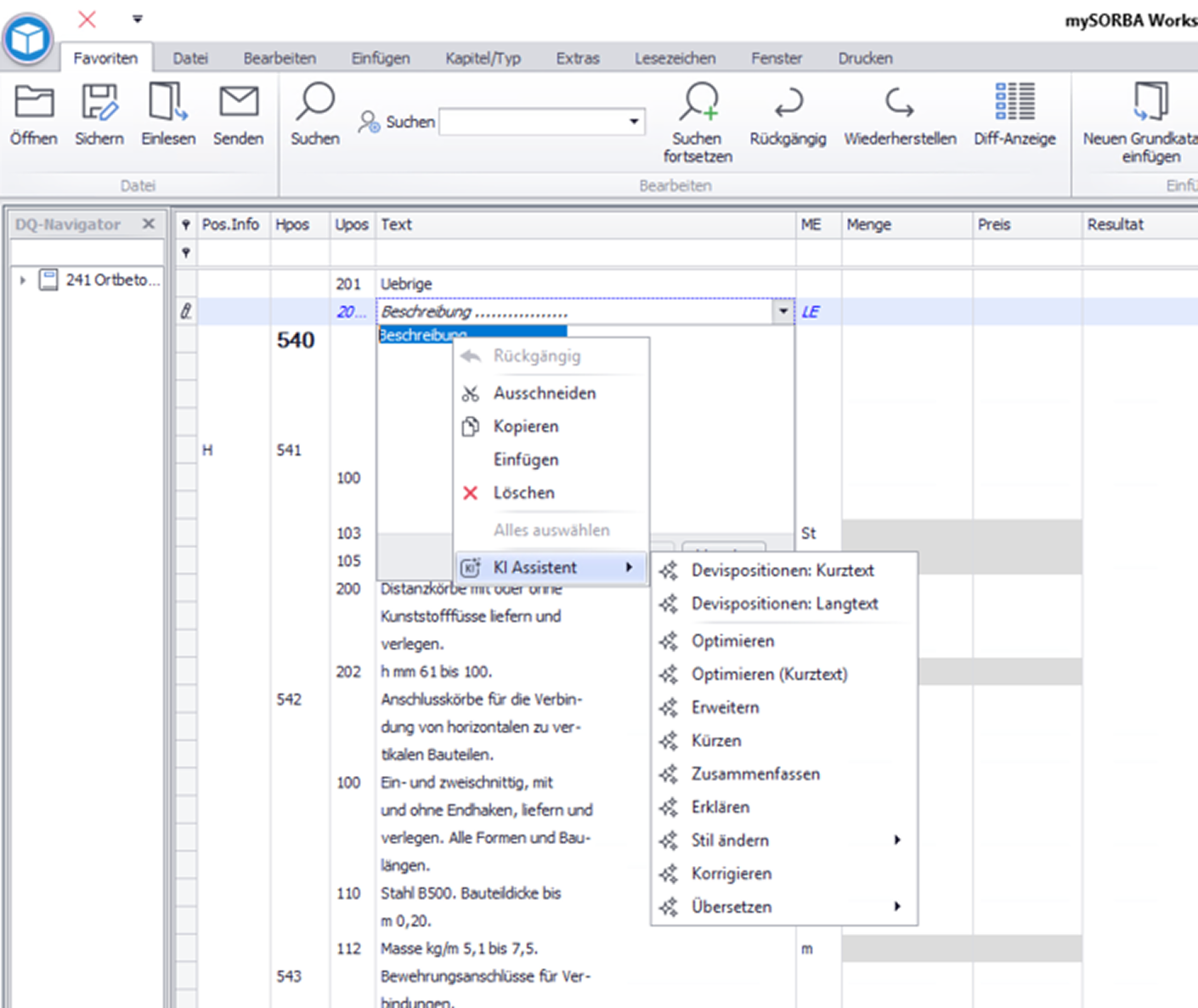This screenshot has height=1008, width=1198.
Task: Open the Beschreibung cell dropdown arrow
Action: pyautogui.click(x=783, y=312)
